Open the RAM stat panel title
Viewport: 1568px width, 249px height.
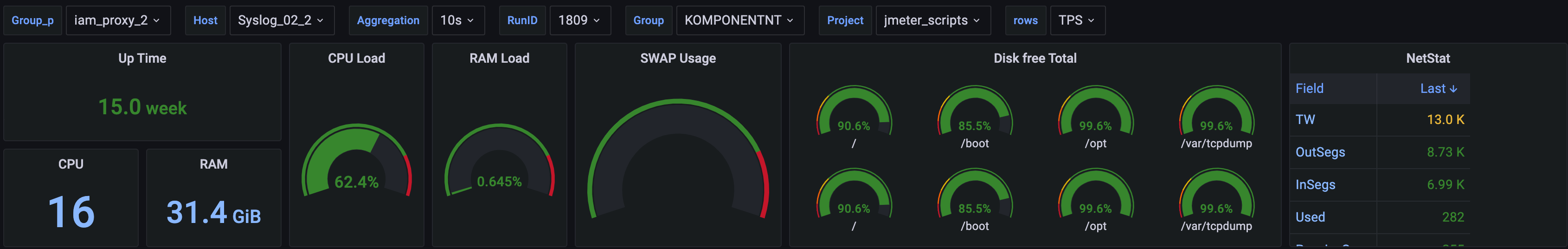pyautogui.click(x=214, y=164)
